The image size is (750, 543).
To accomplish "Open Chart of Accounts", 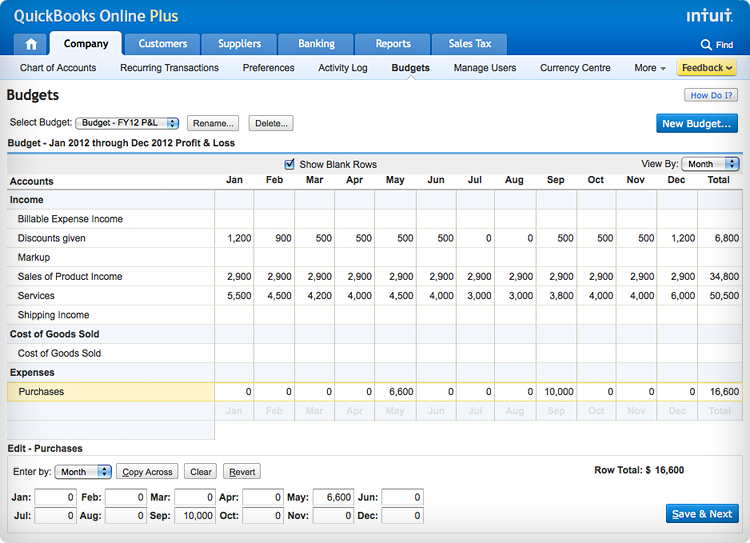I will 58,68.
